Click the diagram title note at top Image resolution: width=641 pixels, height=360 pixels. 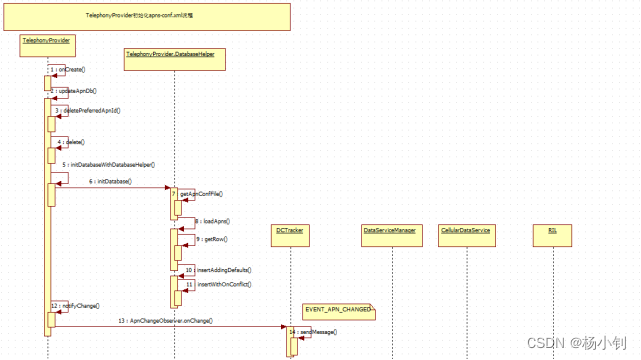147,17
